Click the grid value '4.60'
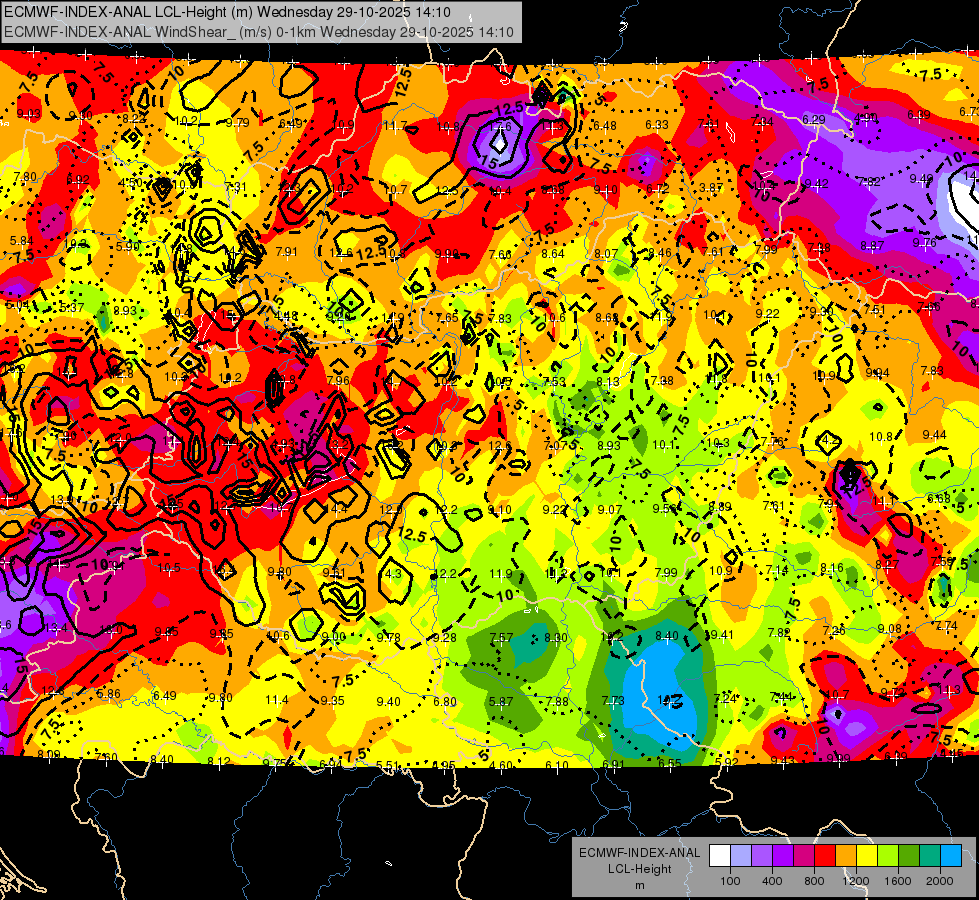The height and width of the screenshot is (900, 979). coord(500,765)
